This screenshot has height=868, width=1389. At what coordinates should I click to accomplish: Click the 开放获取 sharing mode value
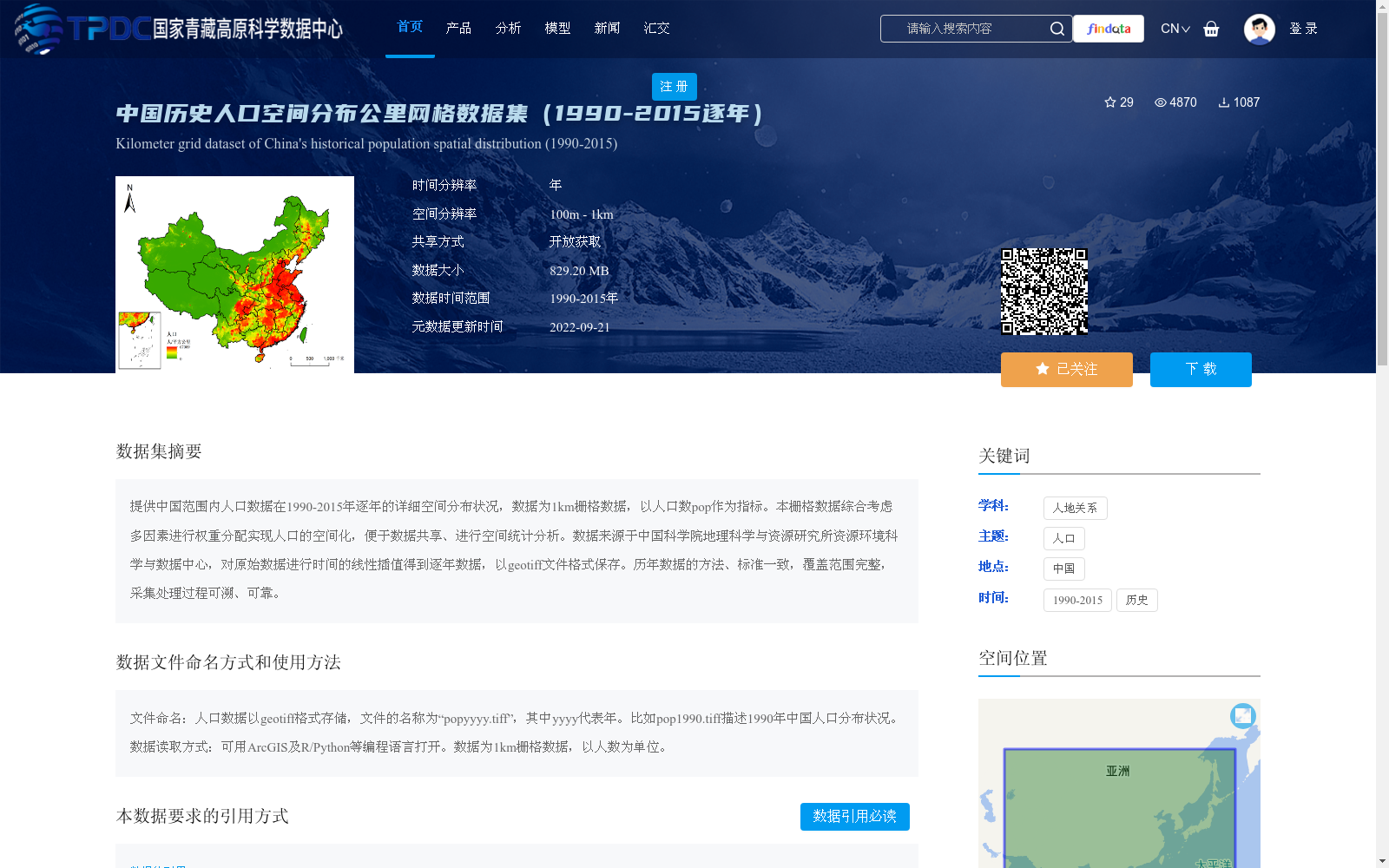pyautogui.click(x=575, y=242)
